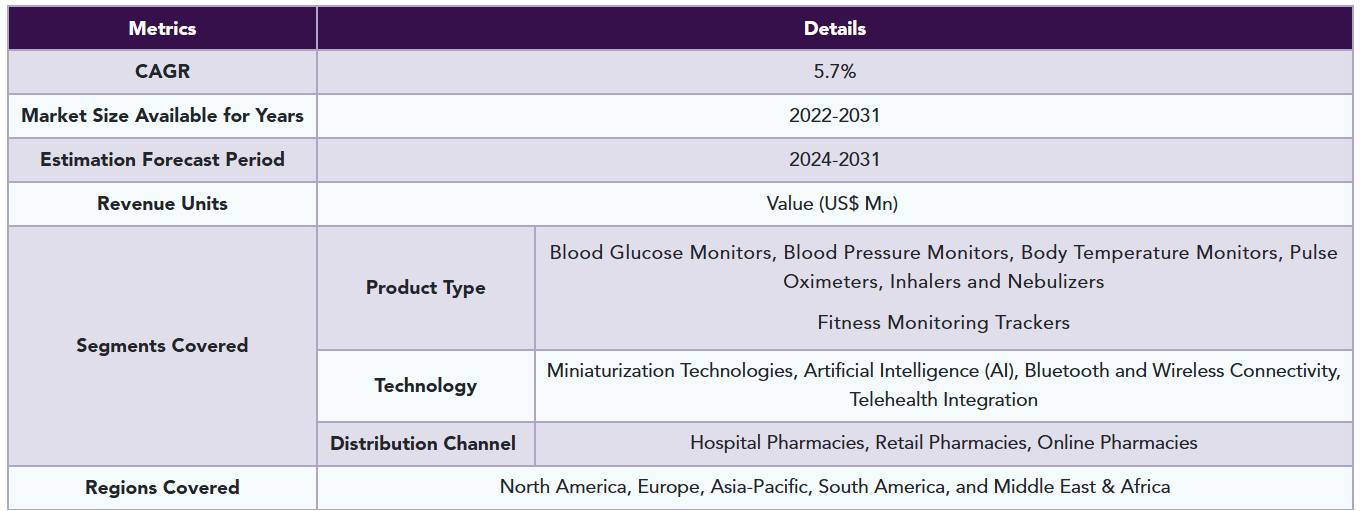Select the CAGR row label
This screenshot has width=1360, height=511.
(162, 72)
